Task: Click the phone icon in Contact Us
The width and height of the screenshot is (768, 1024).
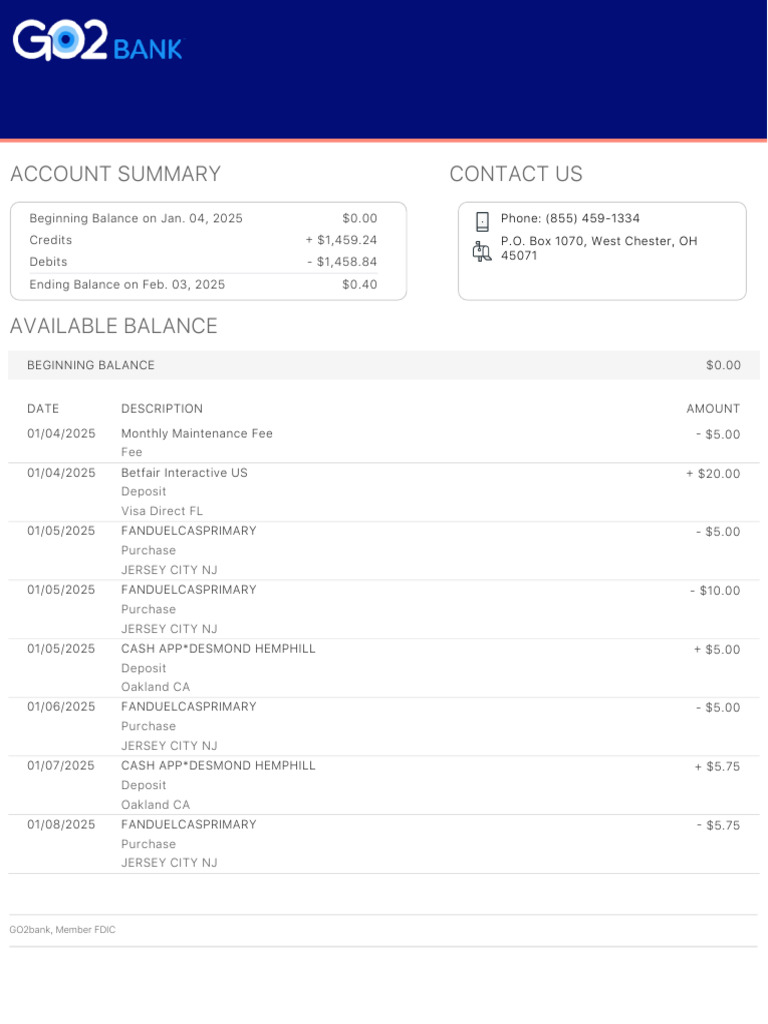Action: click(x=482, y=221)
